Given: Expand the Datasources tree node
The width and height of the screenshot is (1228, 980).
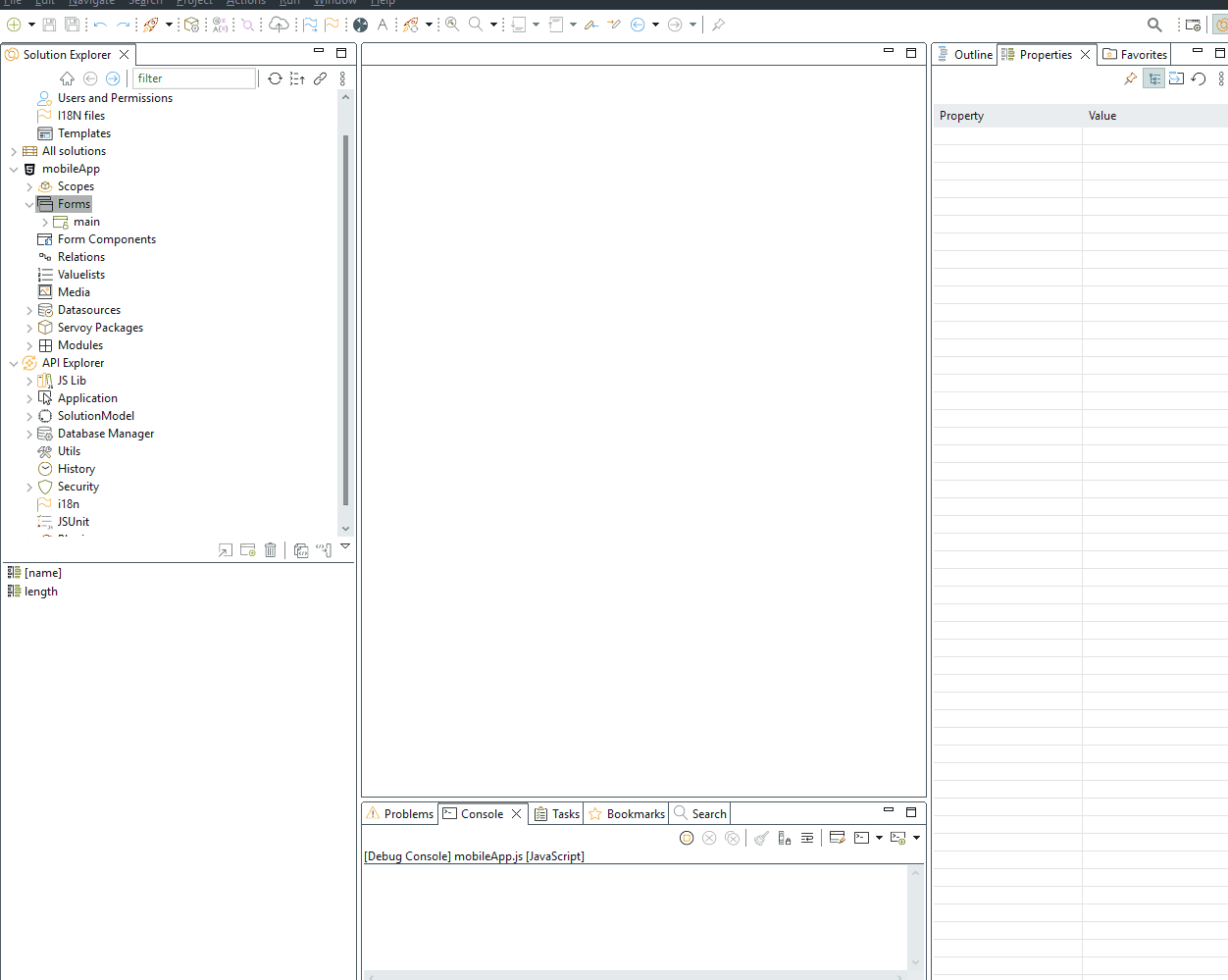Looking at the screenshot, I should coord(29,310).
